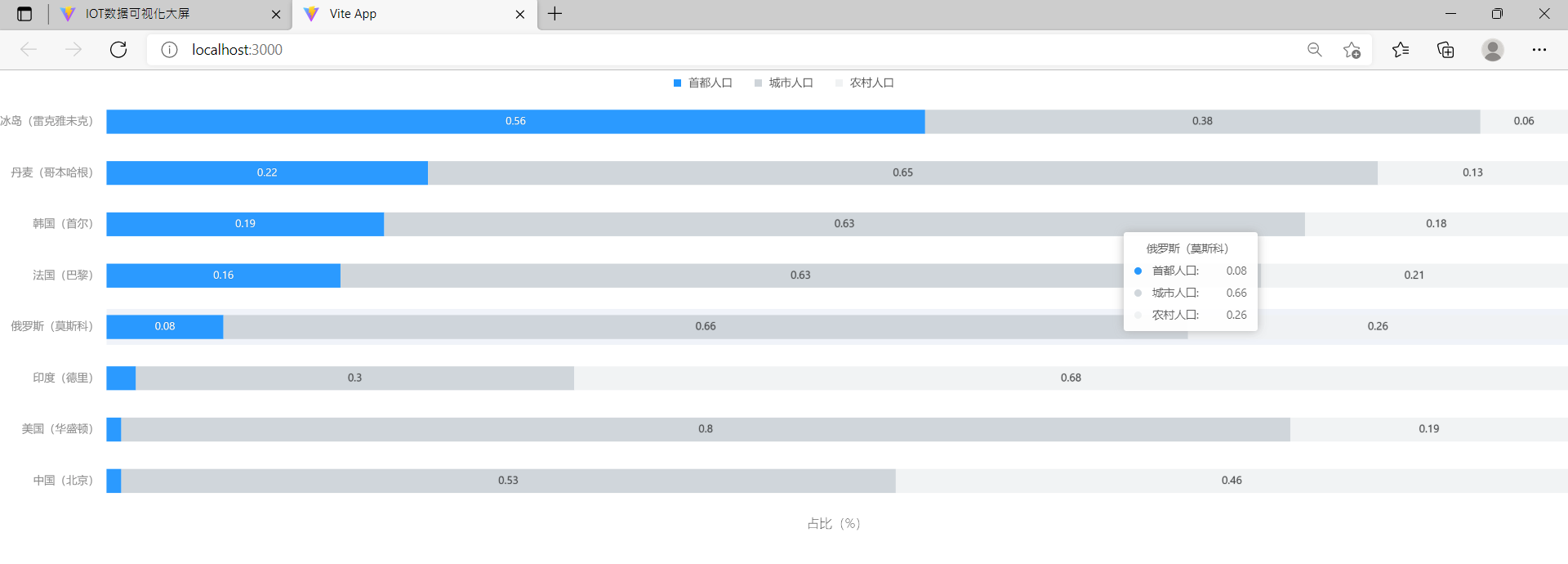Toggle the 首都人口 legend series
1568x564 pixels.
pos(702,83)
